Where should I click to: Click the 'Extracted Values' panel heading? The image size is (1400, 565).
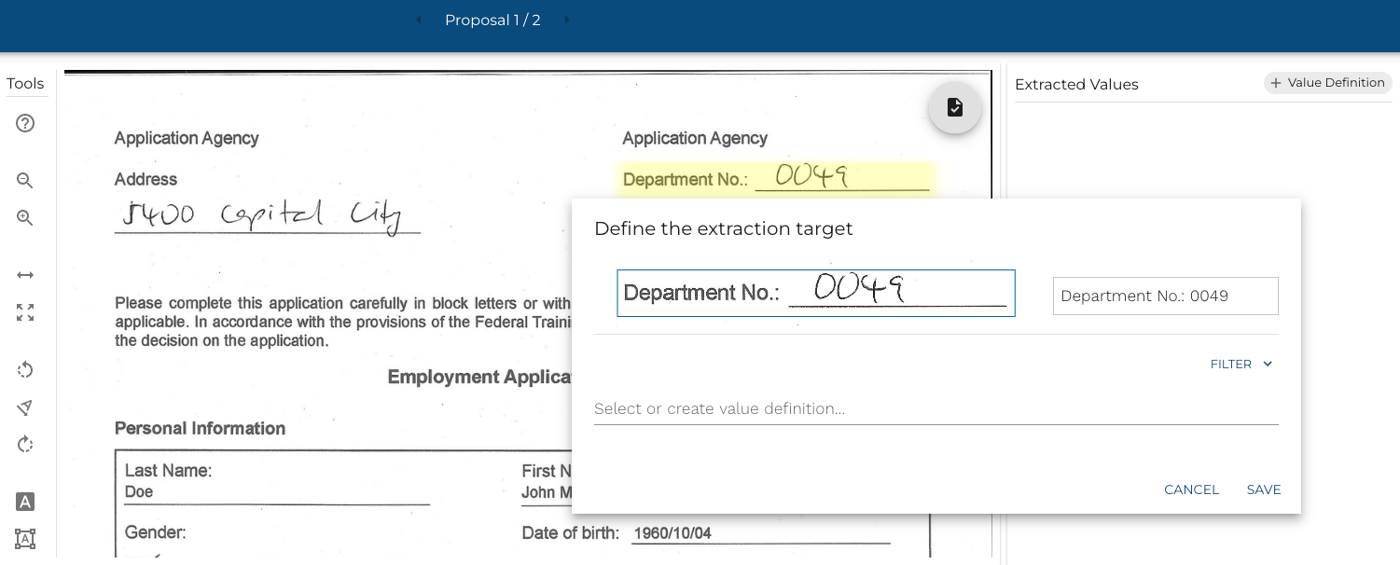1076,84
